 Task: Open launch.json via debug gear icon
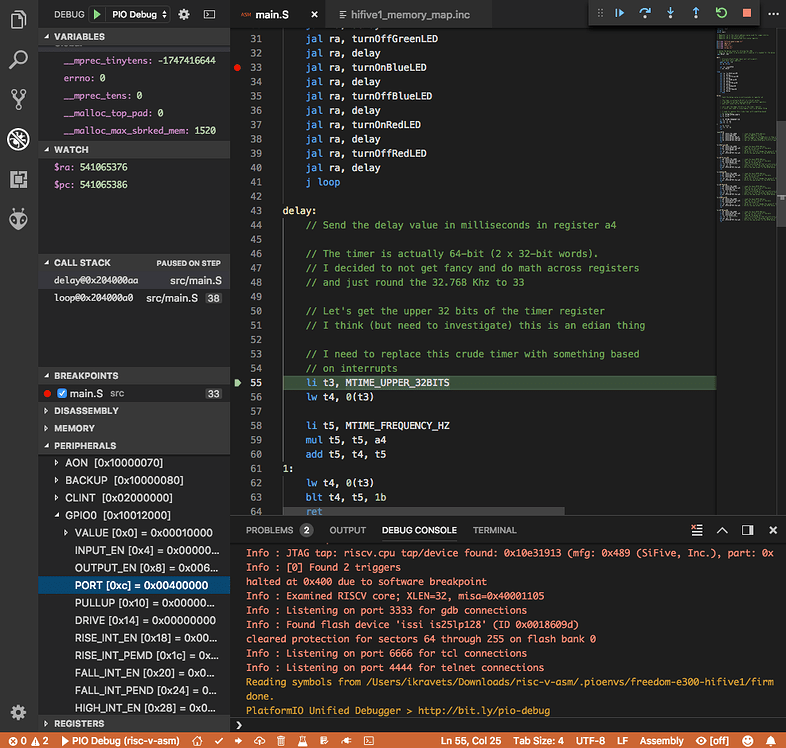point(184,15)
